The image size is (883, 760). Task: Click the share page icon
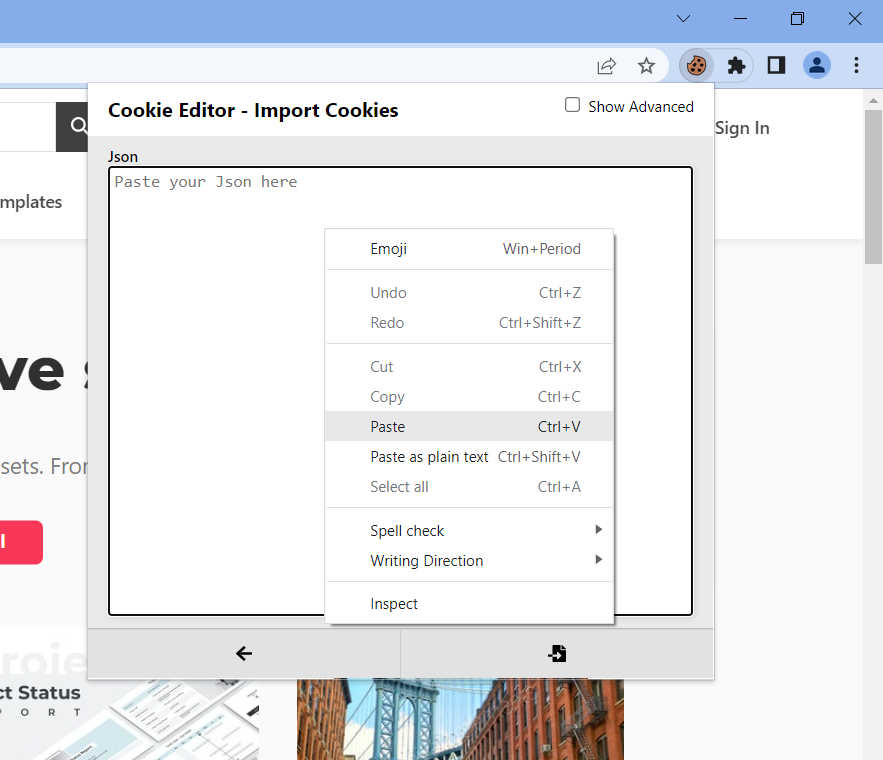click(606, 66)
